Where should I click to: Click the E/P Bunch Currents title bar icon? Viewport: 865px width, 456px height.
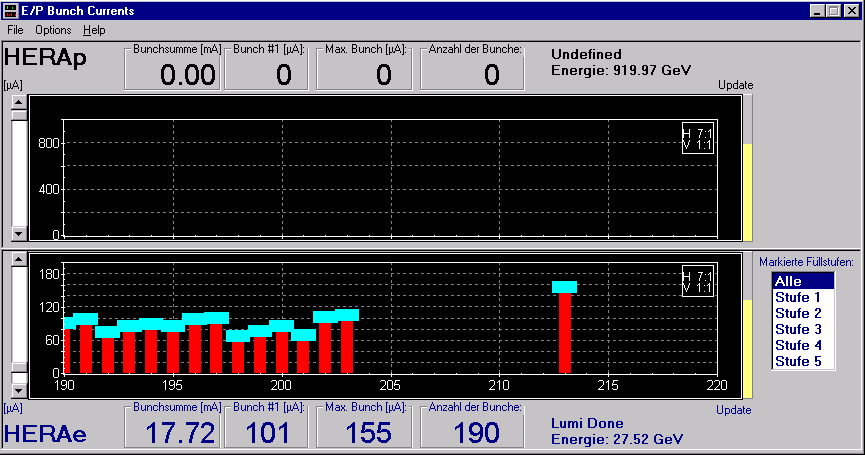click(x=10, y=10)
